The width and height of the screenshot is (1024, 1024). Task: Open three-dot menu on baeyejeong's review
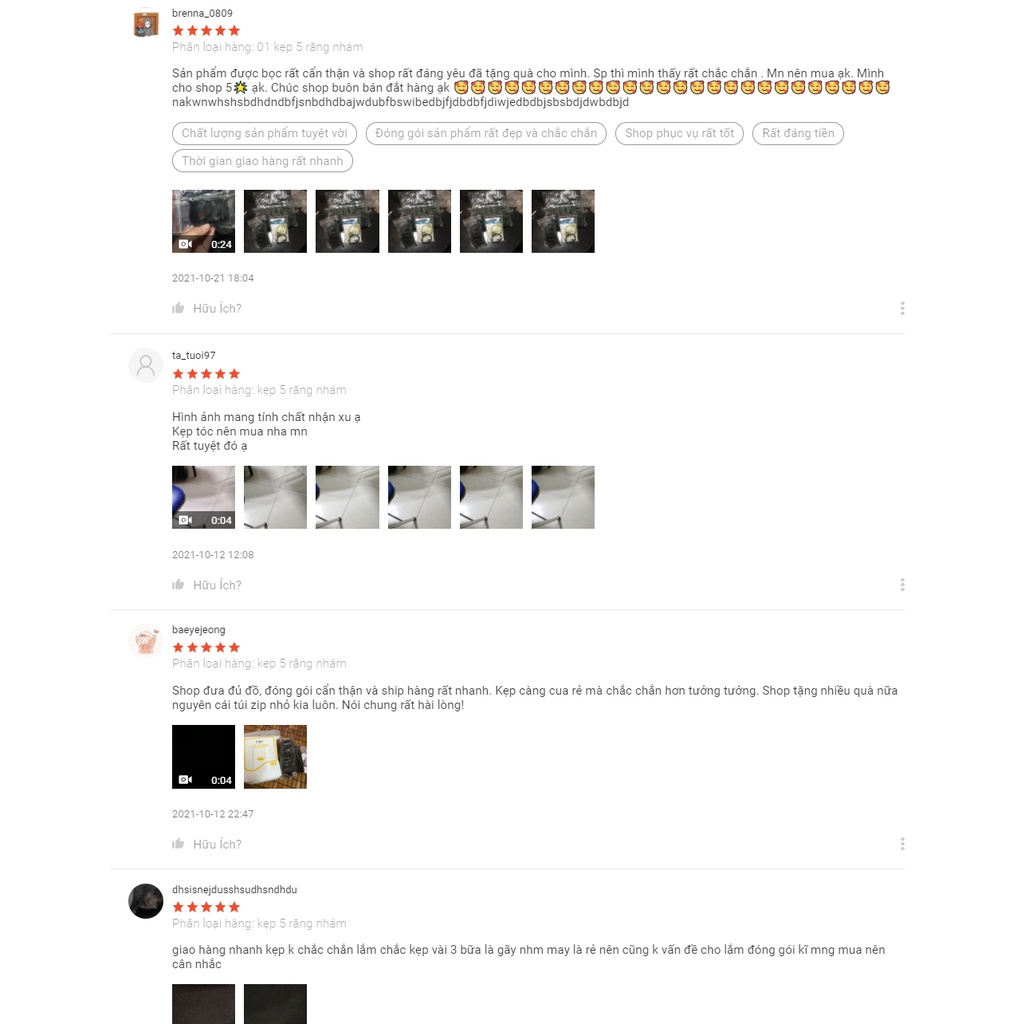coord(902,844)
